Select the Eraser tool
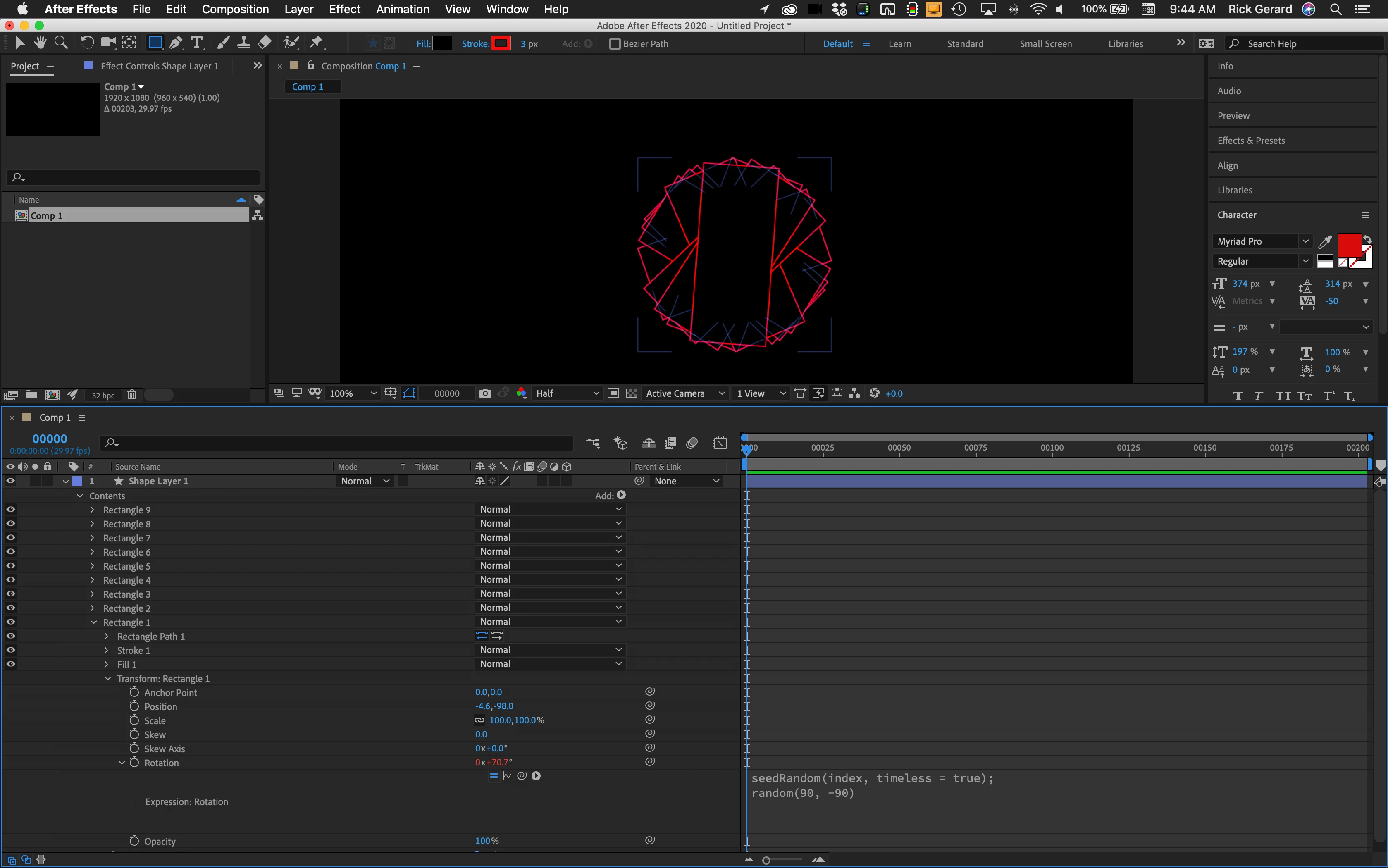Image resolution: width=1388 pixels, height=868 pixels. coord(265,43)
